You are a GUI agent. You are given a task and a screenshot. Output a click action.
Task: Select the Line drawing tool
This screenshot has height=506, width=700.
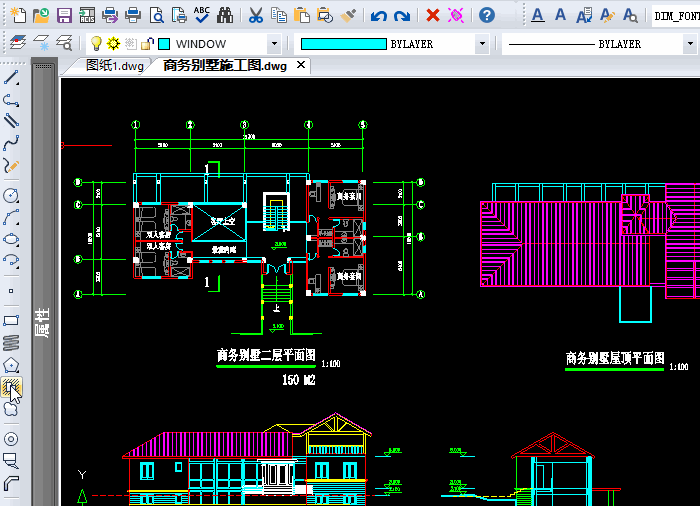pos(11,78)
